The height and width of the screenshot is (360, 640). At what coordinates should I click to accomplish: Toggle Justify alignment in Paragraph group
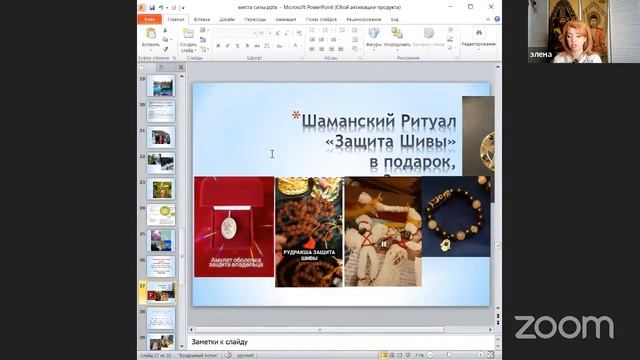pos(341,49)
